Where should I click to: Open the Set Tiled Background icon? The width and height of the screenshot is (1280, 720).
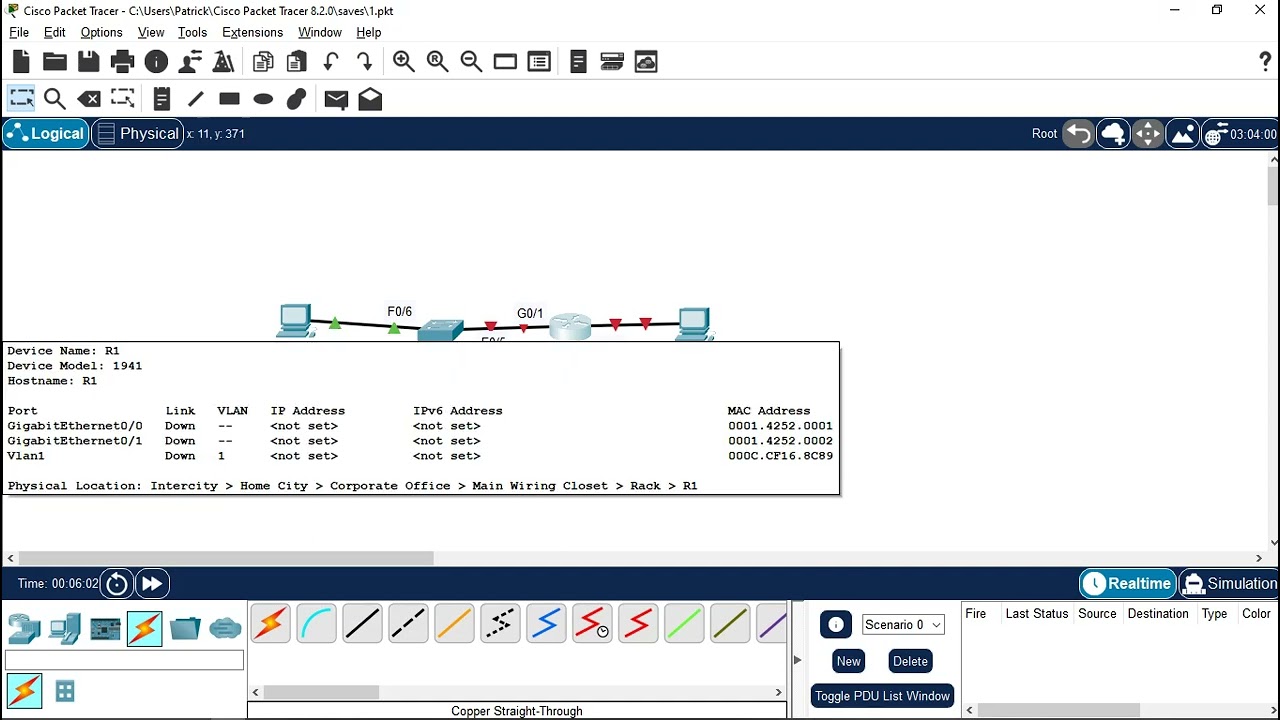[x=1182, y=134]
